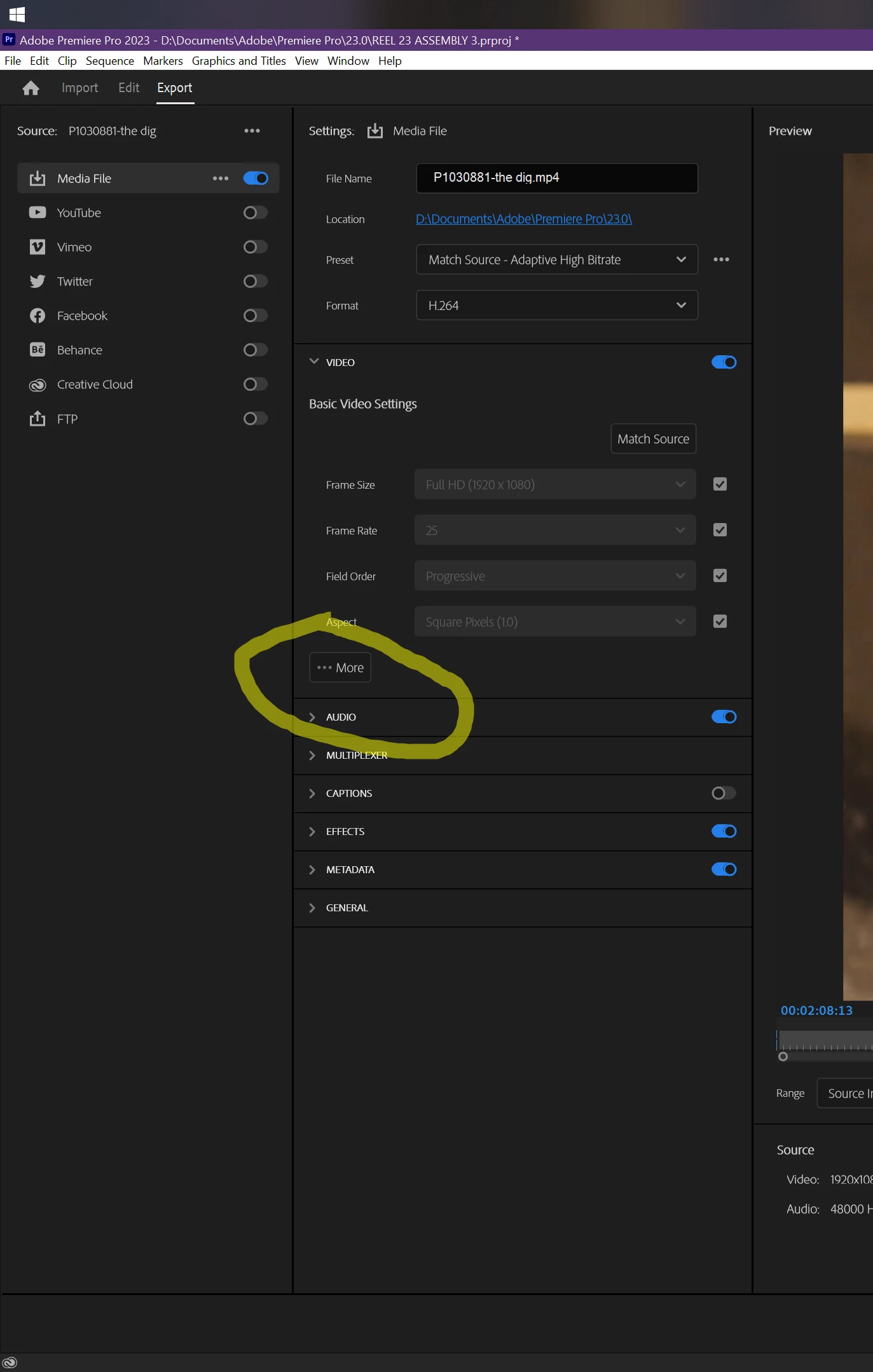The image size is (873, 1372).
Task: Open the Frame Rate dropdown
Action: [555, 530]
